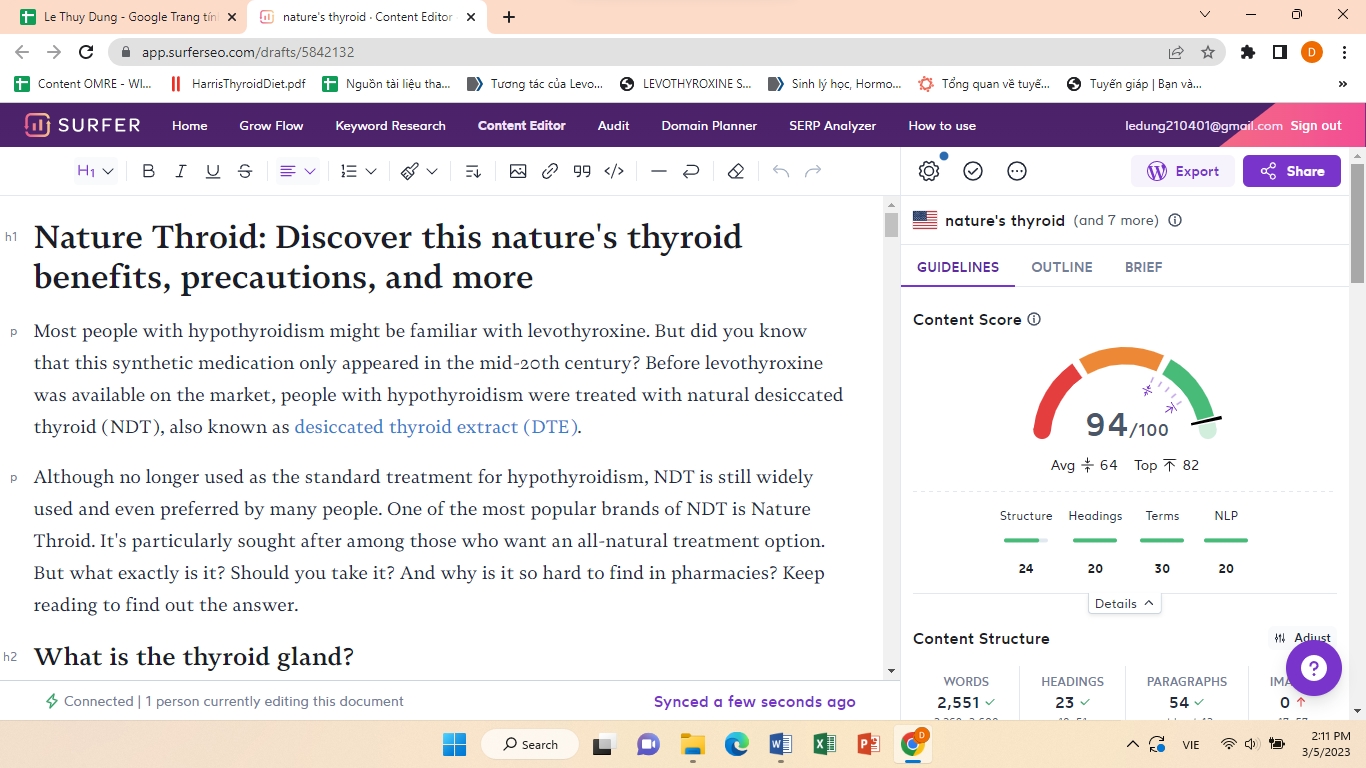The width and height of the screenshot is (1366, 768).
Task: Launch Microsoft Word from the taskbar
Action: pos(780,744)
